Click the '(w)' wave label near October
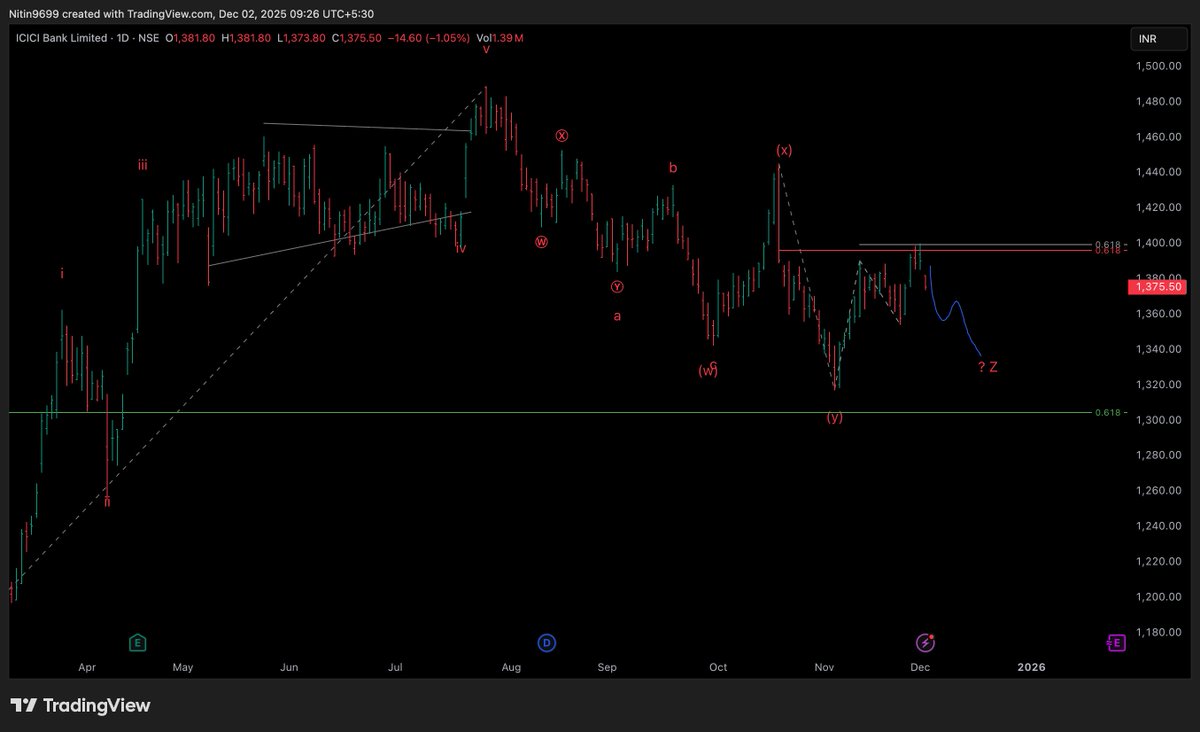Image resolution: width=1200 pixels, height=732 pixels. (708, 370)
